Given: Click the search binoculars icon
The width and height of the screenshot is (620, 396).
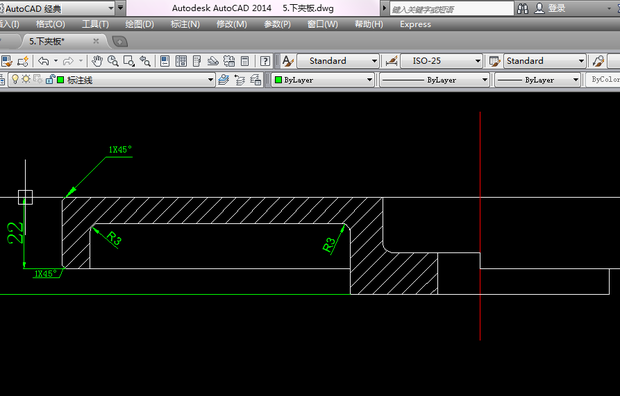Looking at the screenshot, I should click(x=522, y=8).
